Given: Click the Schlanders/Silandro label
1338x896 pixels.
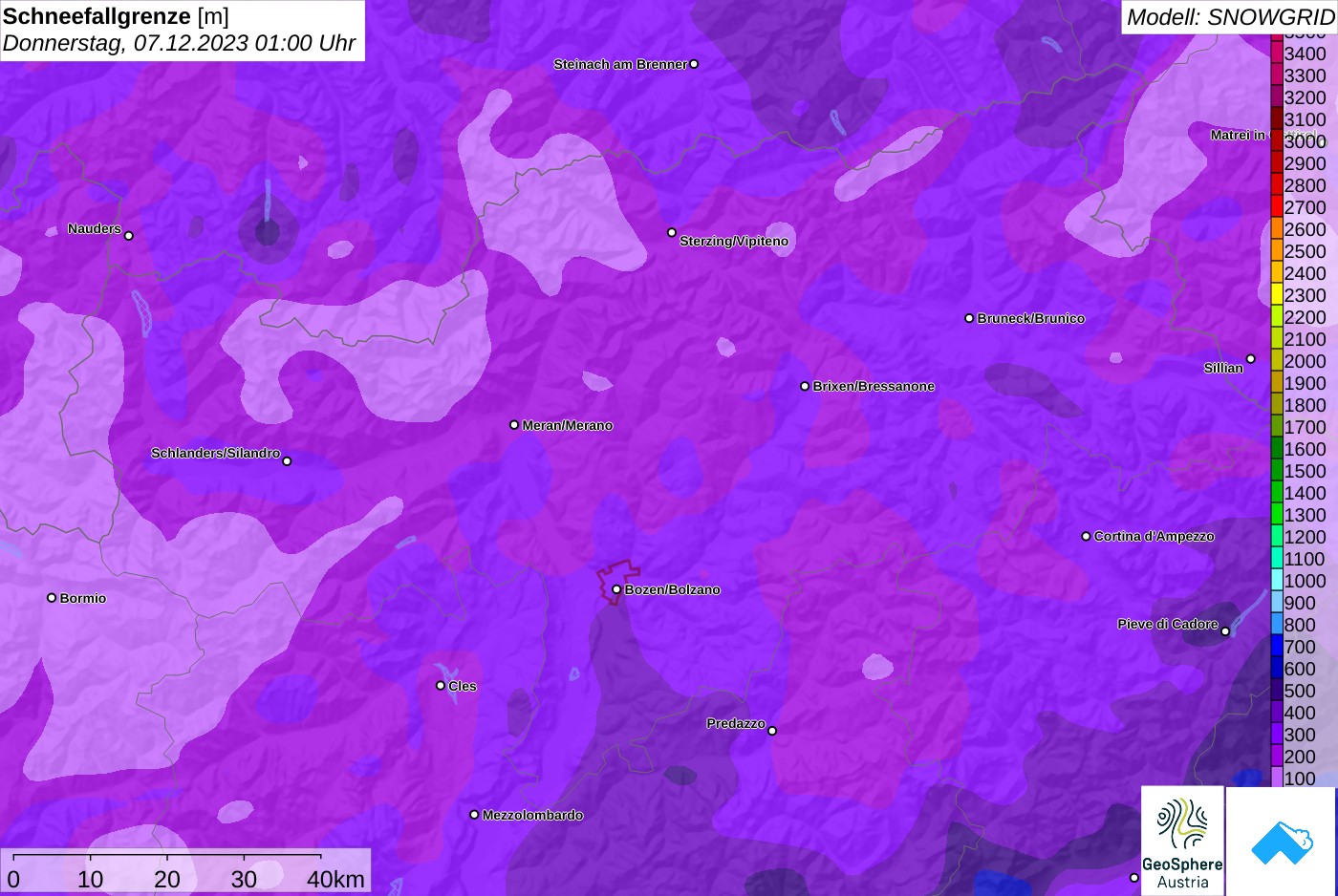Looking at the screenshot, I should 216,453.
